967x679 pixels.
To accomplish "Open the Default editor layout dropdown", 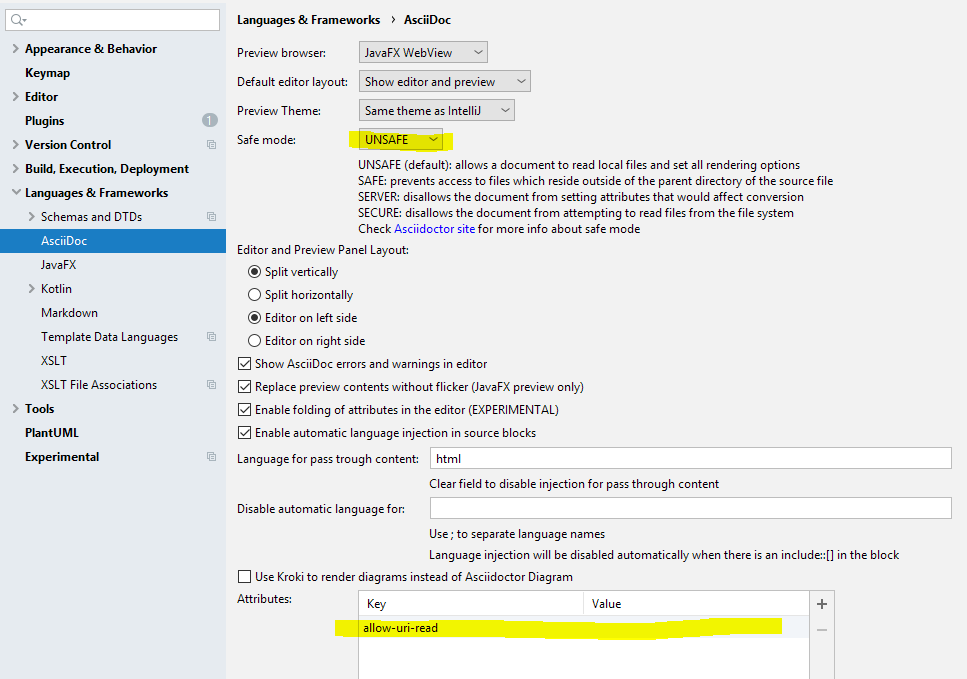I will [445, 81].
